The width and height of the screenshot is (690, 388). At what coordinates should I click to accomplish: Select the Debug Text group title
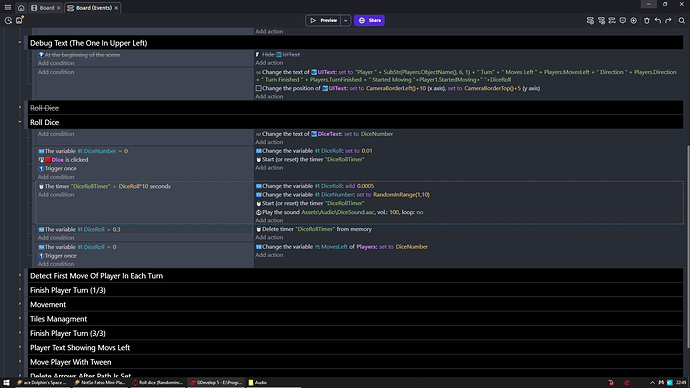[x=88, y=43]
